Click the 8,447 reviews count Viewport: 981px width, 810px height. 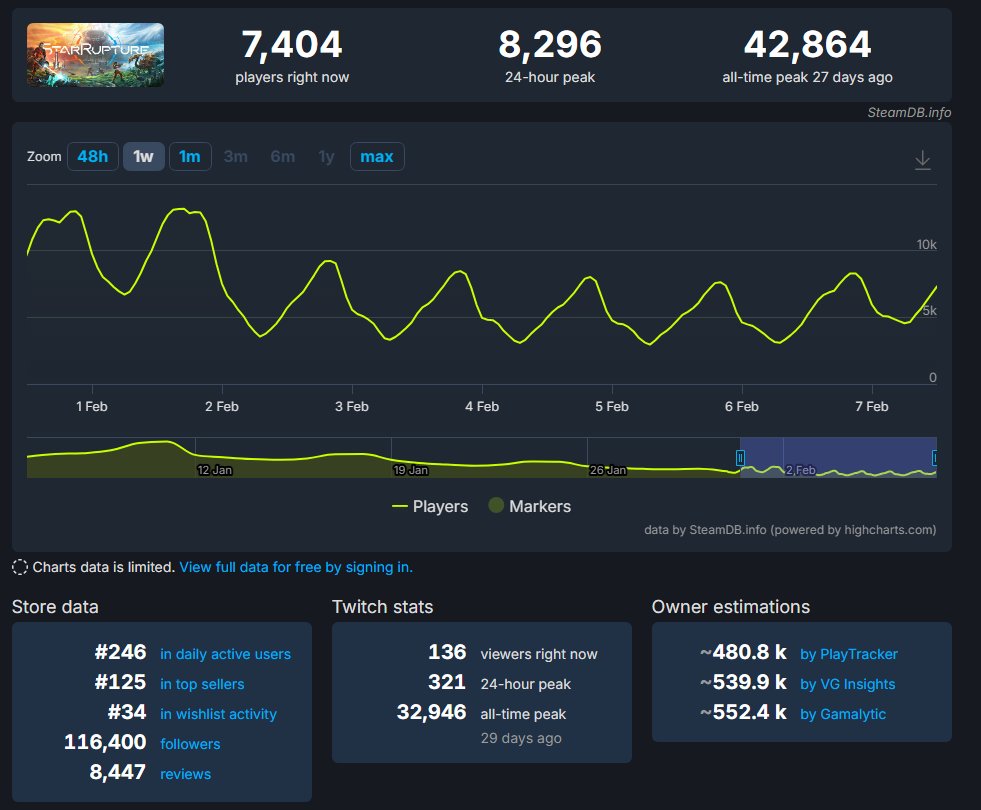coord(118,772)
